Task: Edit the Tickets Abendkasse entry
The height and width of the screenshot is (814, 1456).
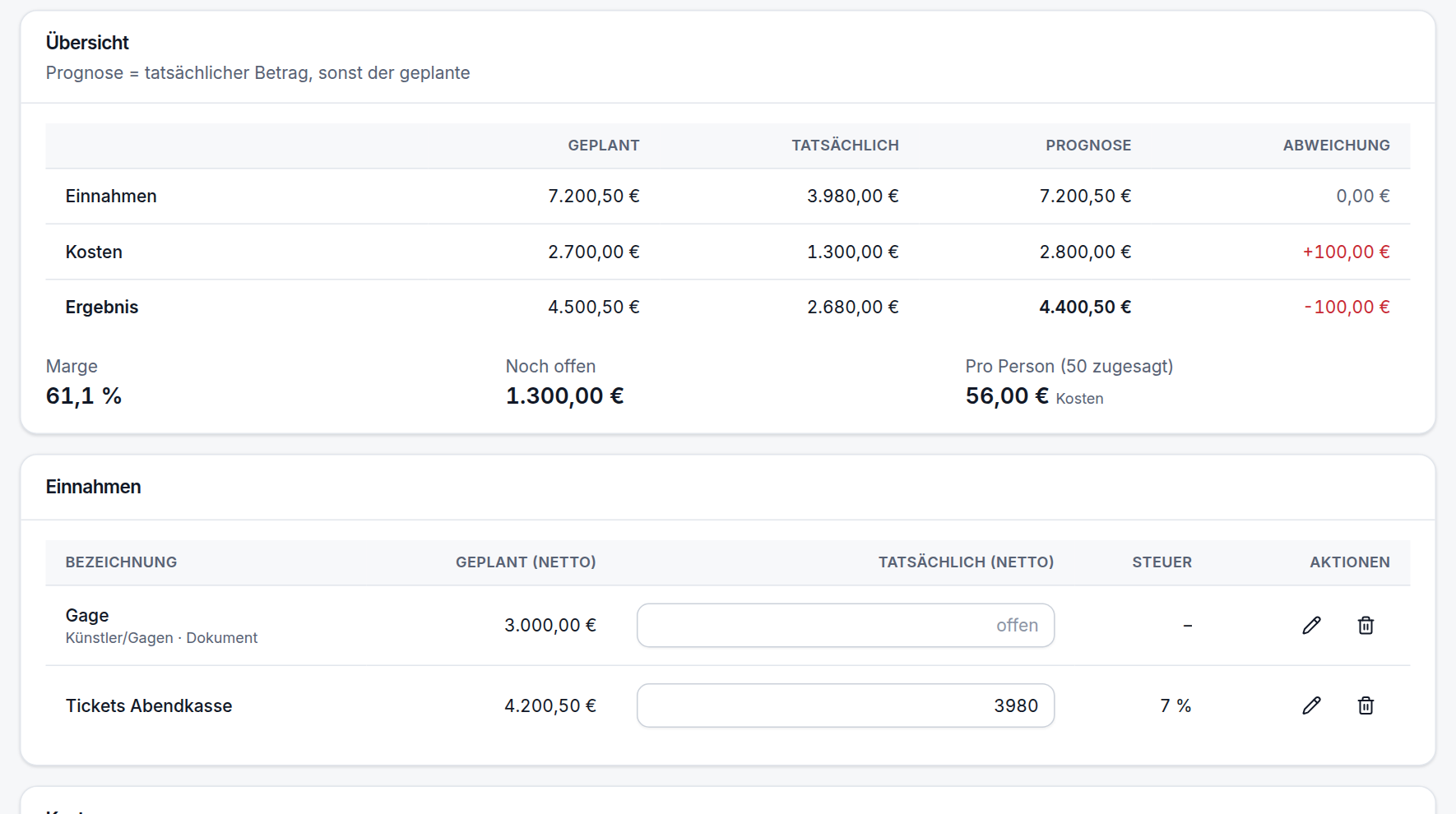Action: click(1311, 705)
